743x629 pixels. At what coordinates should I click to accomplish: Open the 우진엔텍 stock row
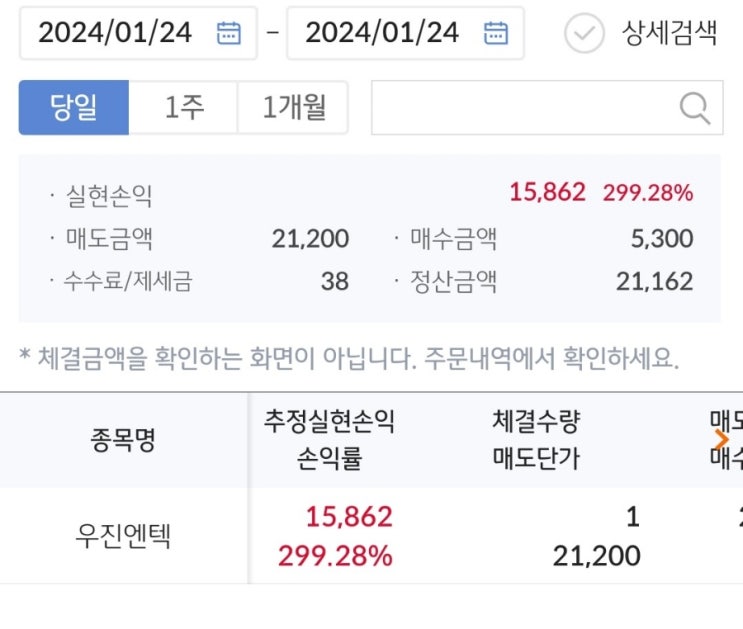coord(123,536)
